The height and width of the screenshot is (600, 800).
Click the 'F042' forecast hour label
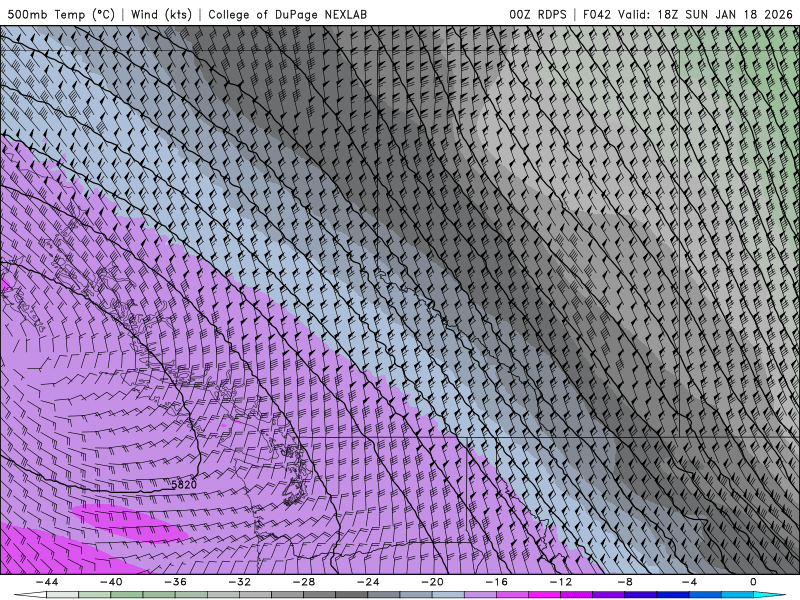[x=597, y=14]
